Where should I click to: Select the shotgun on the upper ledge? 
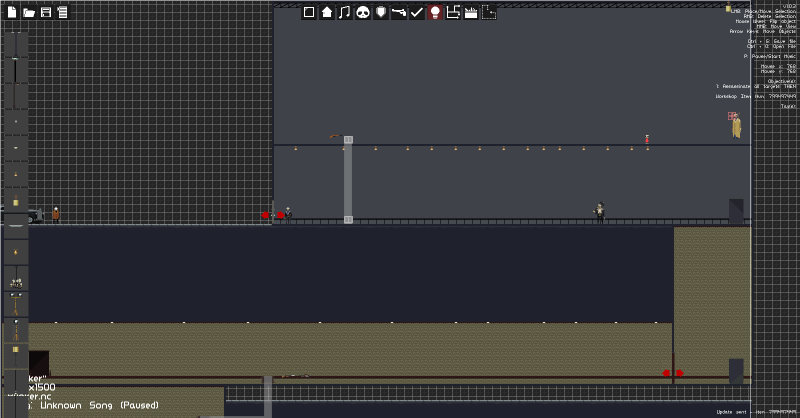coord(335,136)
